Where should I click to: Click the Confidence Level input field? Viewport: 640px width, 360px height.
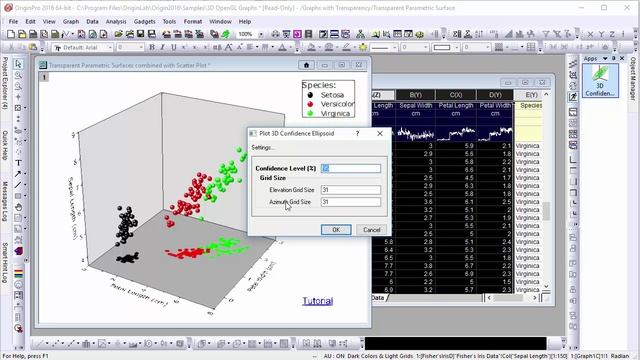[351, 168]
